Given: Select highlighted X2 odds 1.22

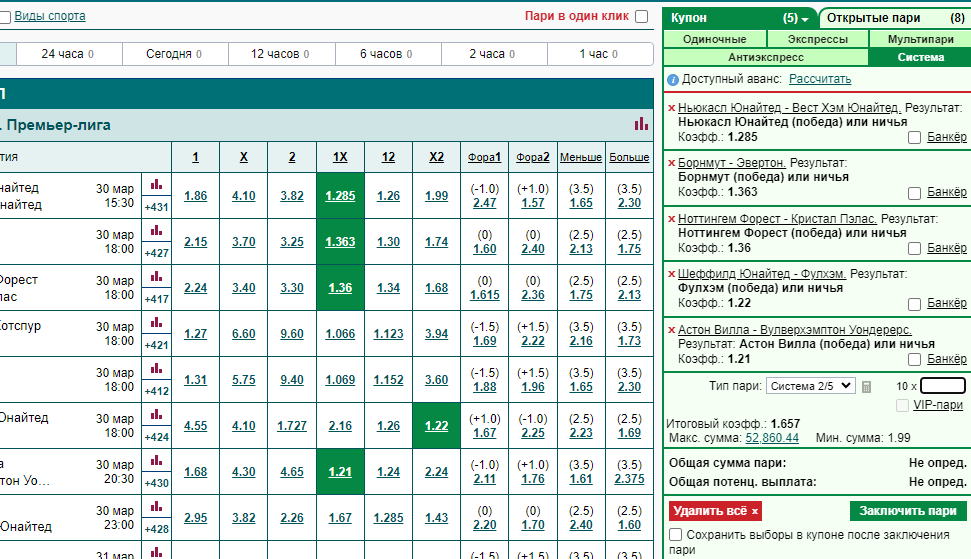Looking at the screenshot, I should tap(437, 426).
